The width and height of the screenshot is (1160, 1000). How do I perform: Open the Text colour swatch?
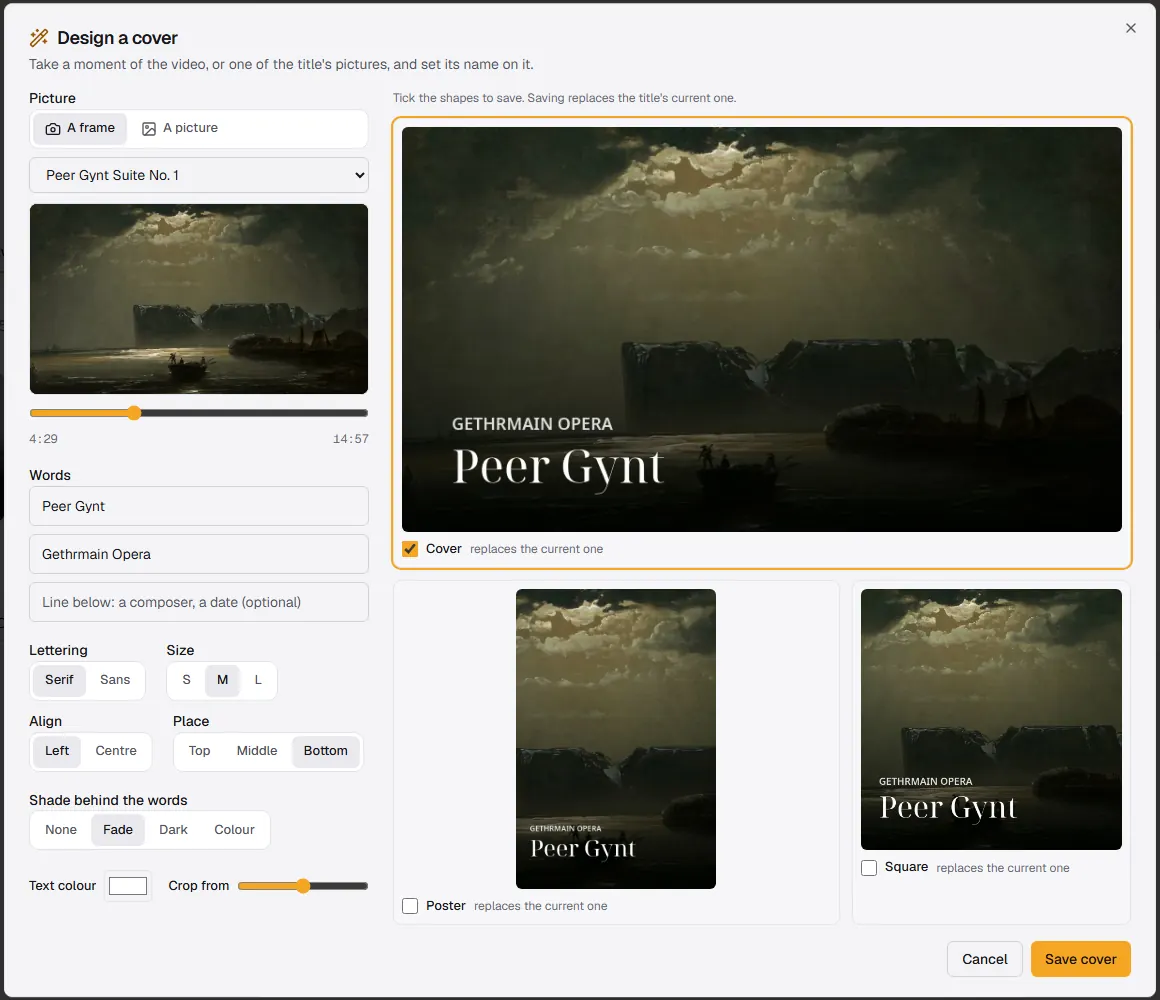coord(128,886)
